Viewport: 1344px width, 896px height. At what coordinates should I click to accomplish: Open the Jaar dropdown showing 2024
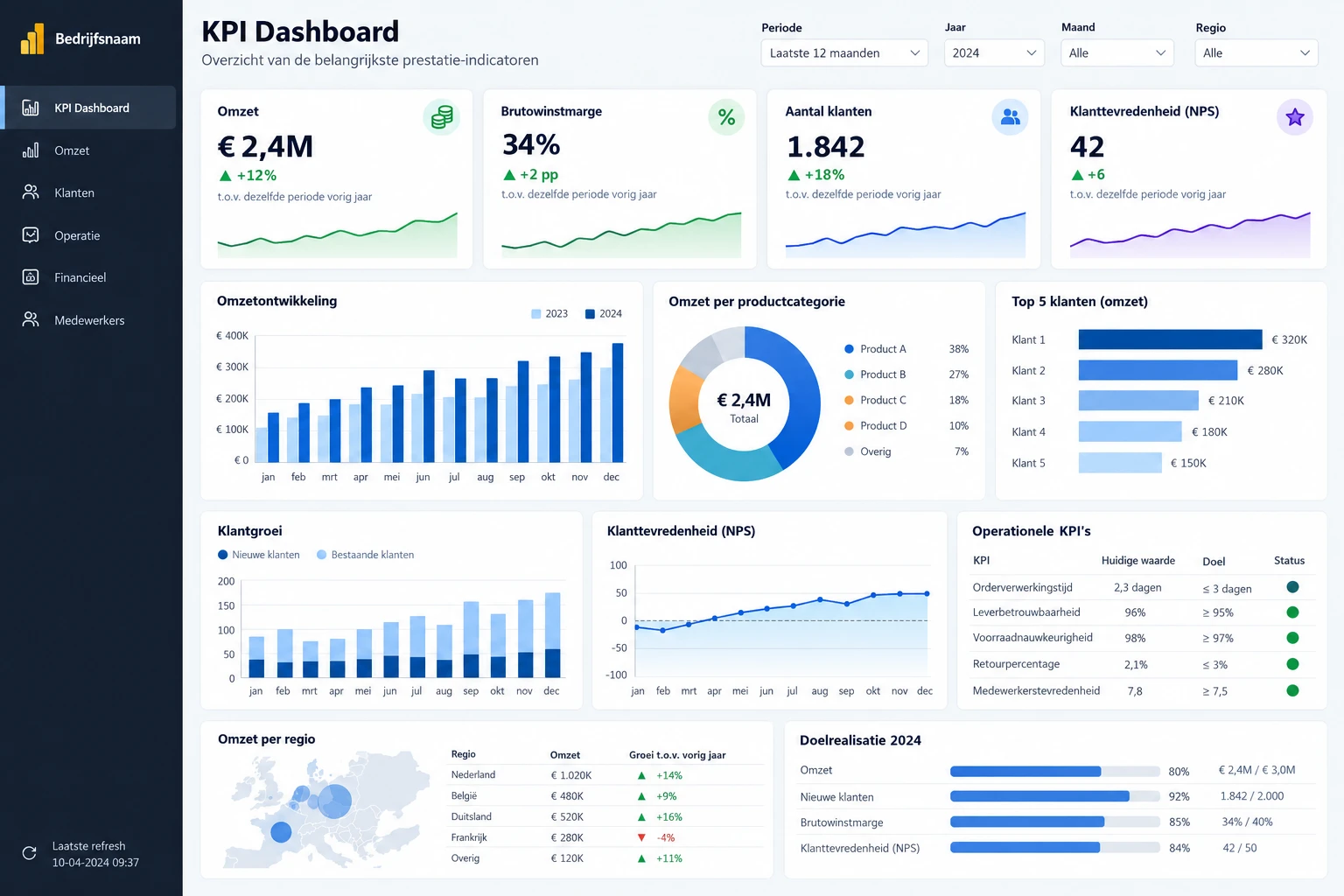995,52
